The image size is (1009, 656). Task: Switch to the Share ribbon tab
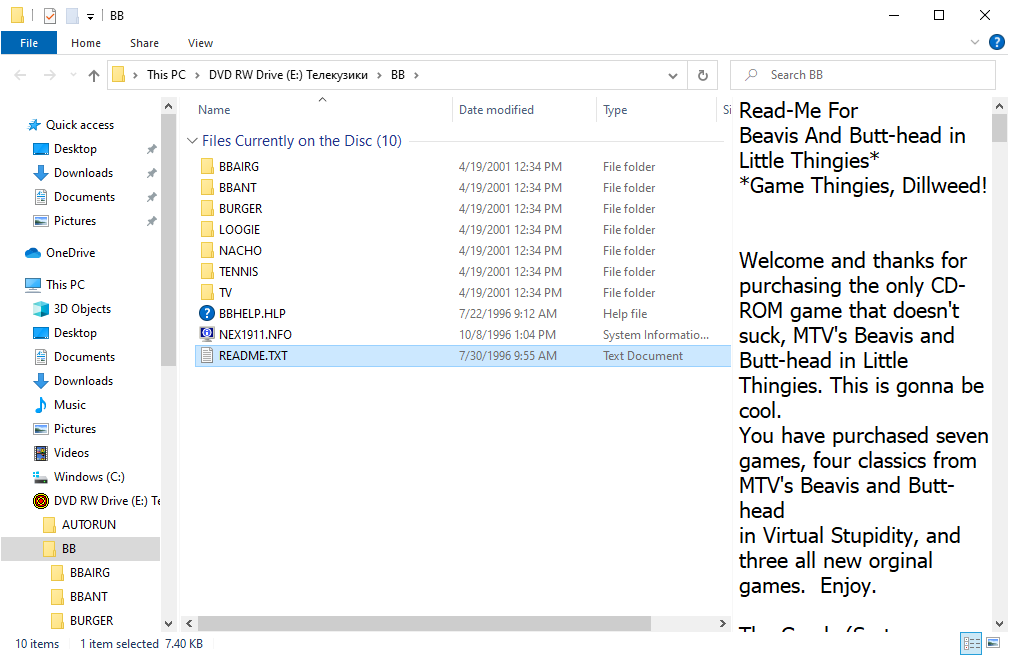tap(144, 43)
